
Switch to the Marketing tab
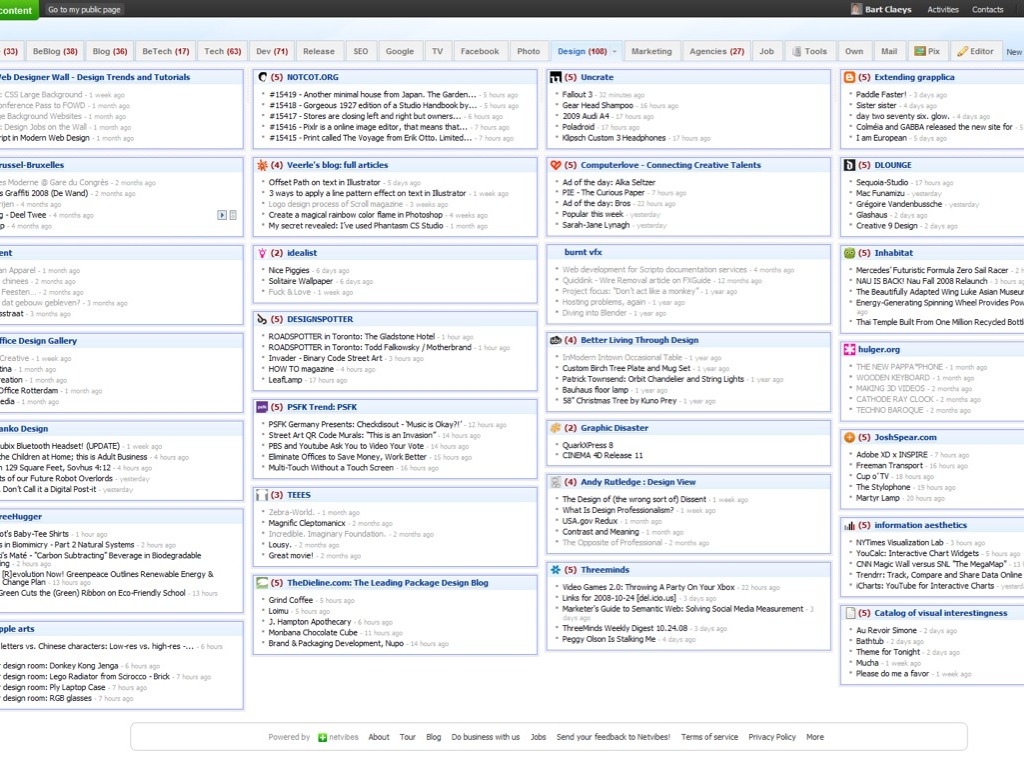(651, 51)
